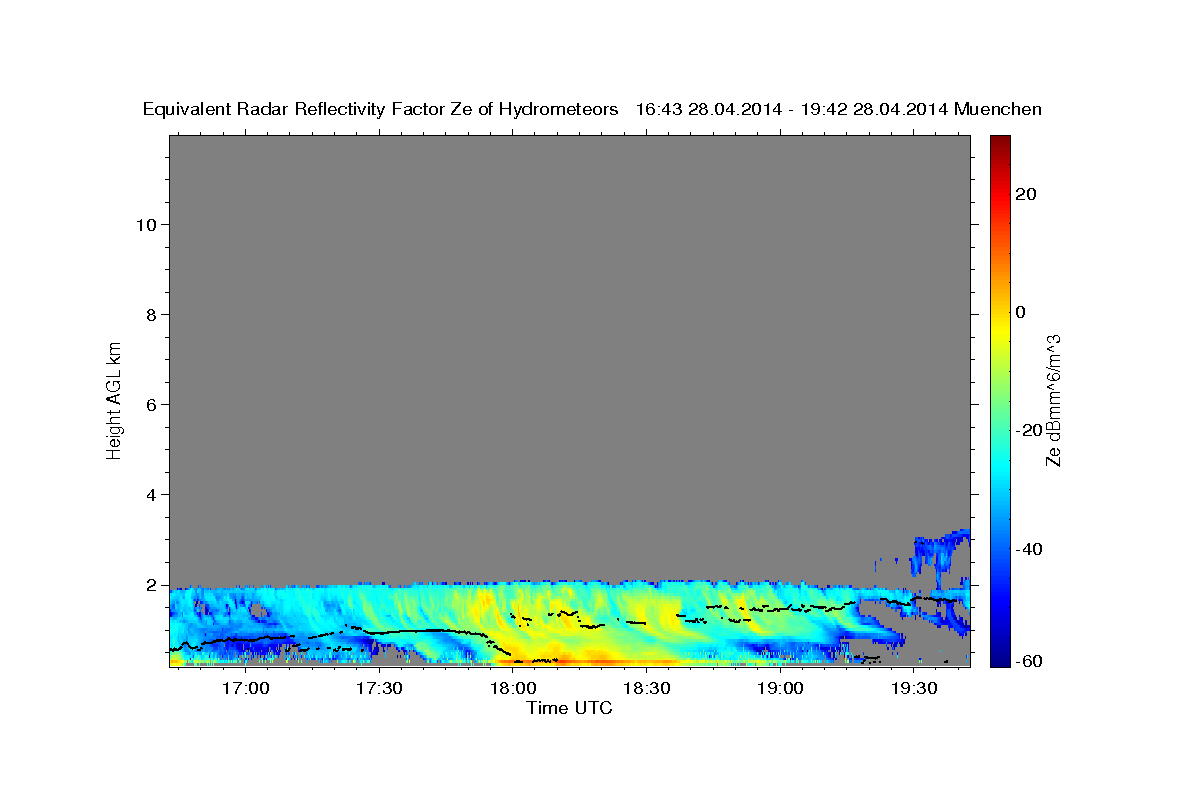Click the colorbar label 'Ze dBmm^6/m^3'

pyautogui.click(x=1053, y=400)
